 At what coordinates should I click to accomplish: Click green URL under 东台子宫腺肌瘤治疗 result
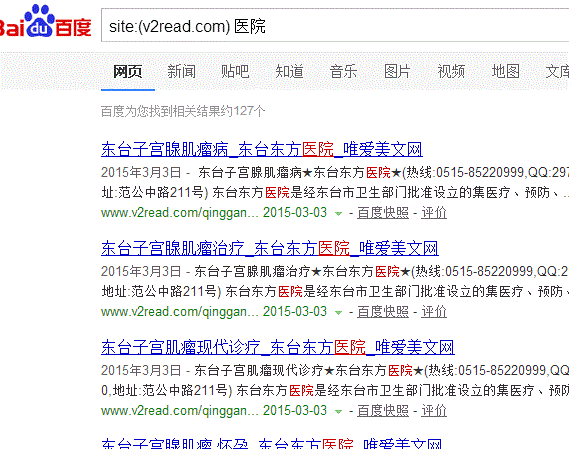tap(180, 312)
